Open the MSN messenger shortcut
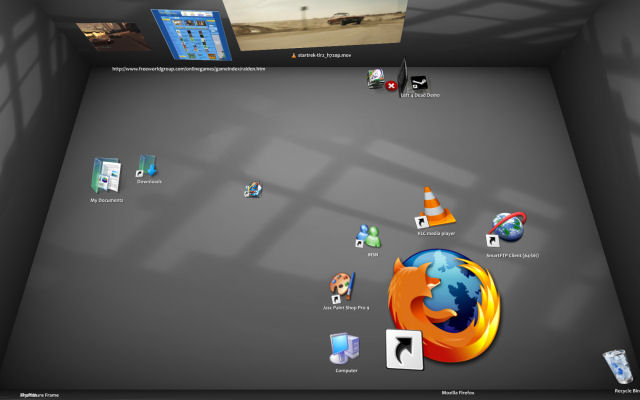This screenshot has height=400, width=640. 370,237
